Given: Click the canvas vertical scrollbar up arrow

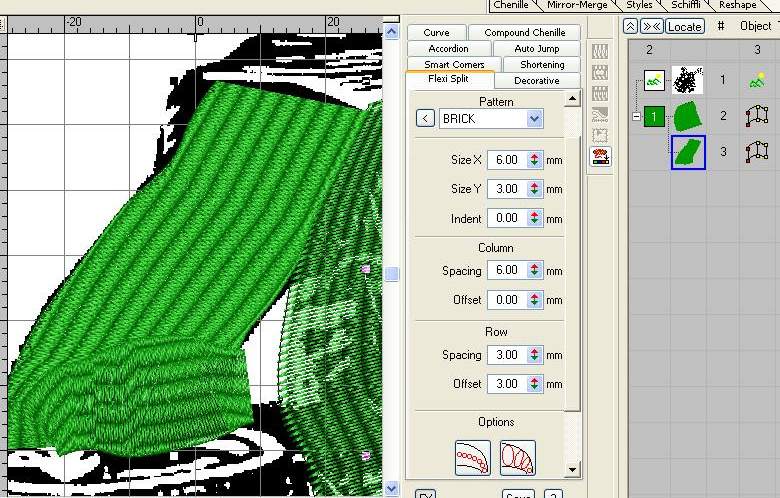Looking at the screenshot, I should tap(391, 32).
